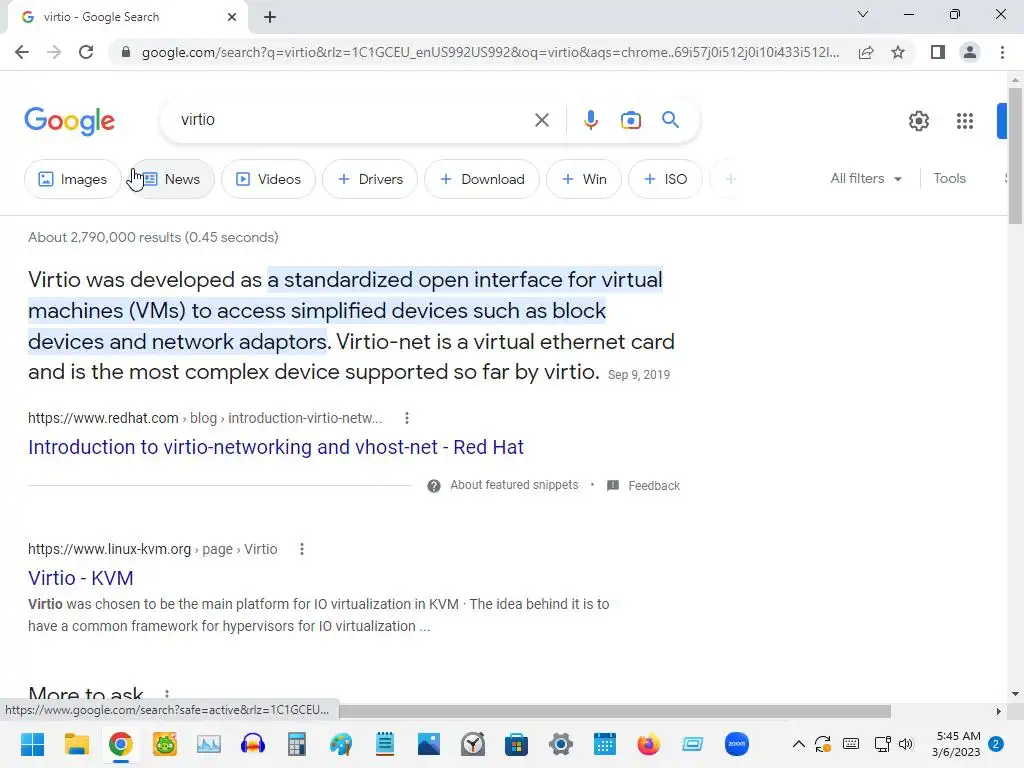Switch to Videos results
Screen dimensions: 1024x768
[268, 179]
